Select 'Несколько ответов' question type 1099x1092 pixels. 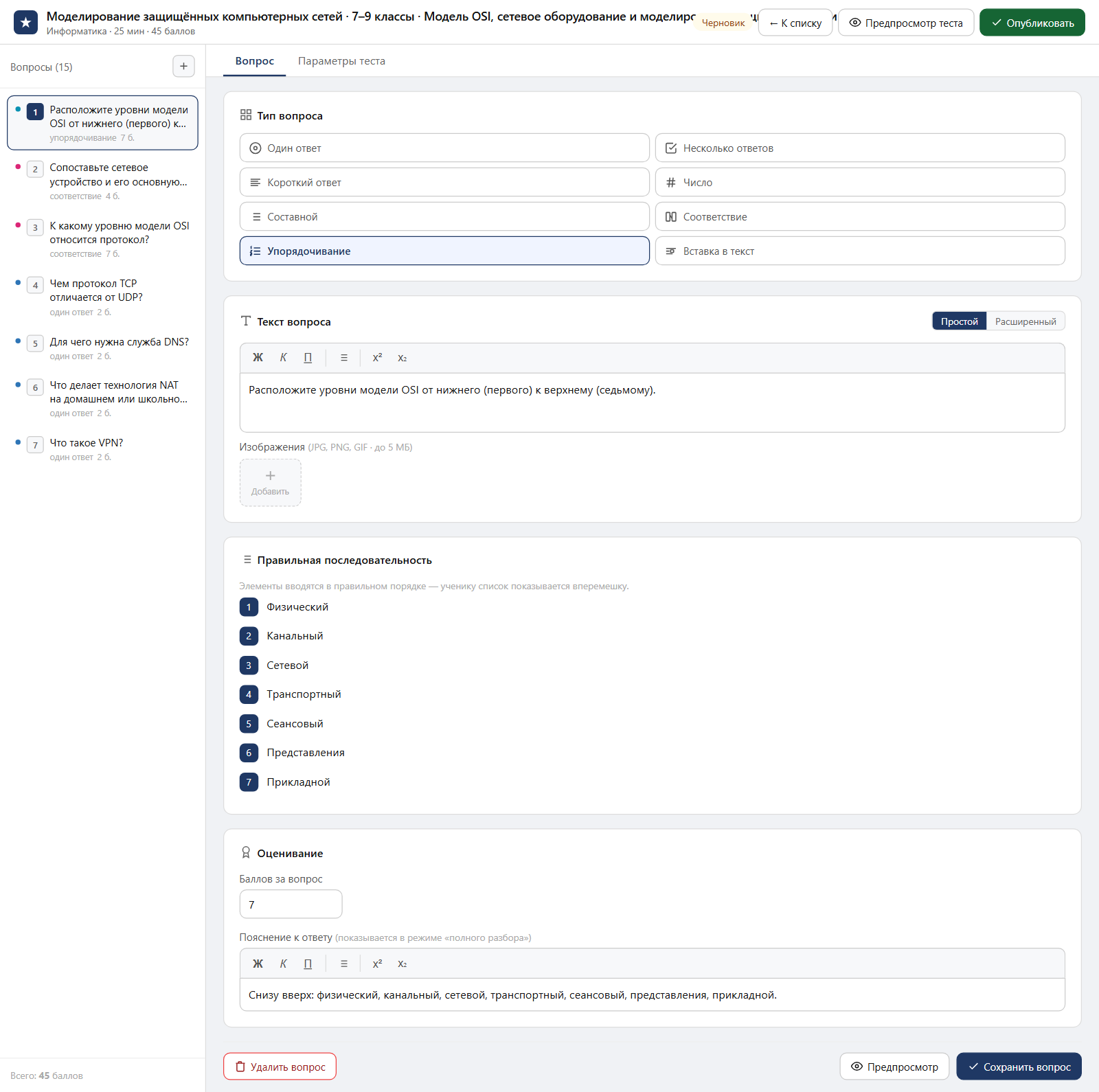pyautogui.click(x=860, y=148)
